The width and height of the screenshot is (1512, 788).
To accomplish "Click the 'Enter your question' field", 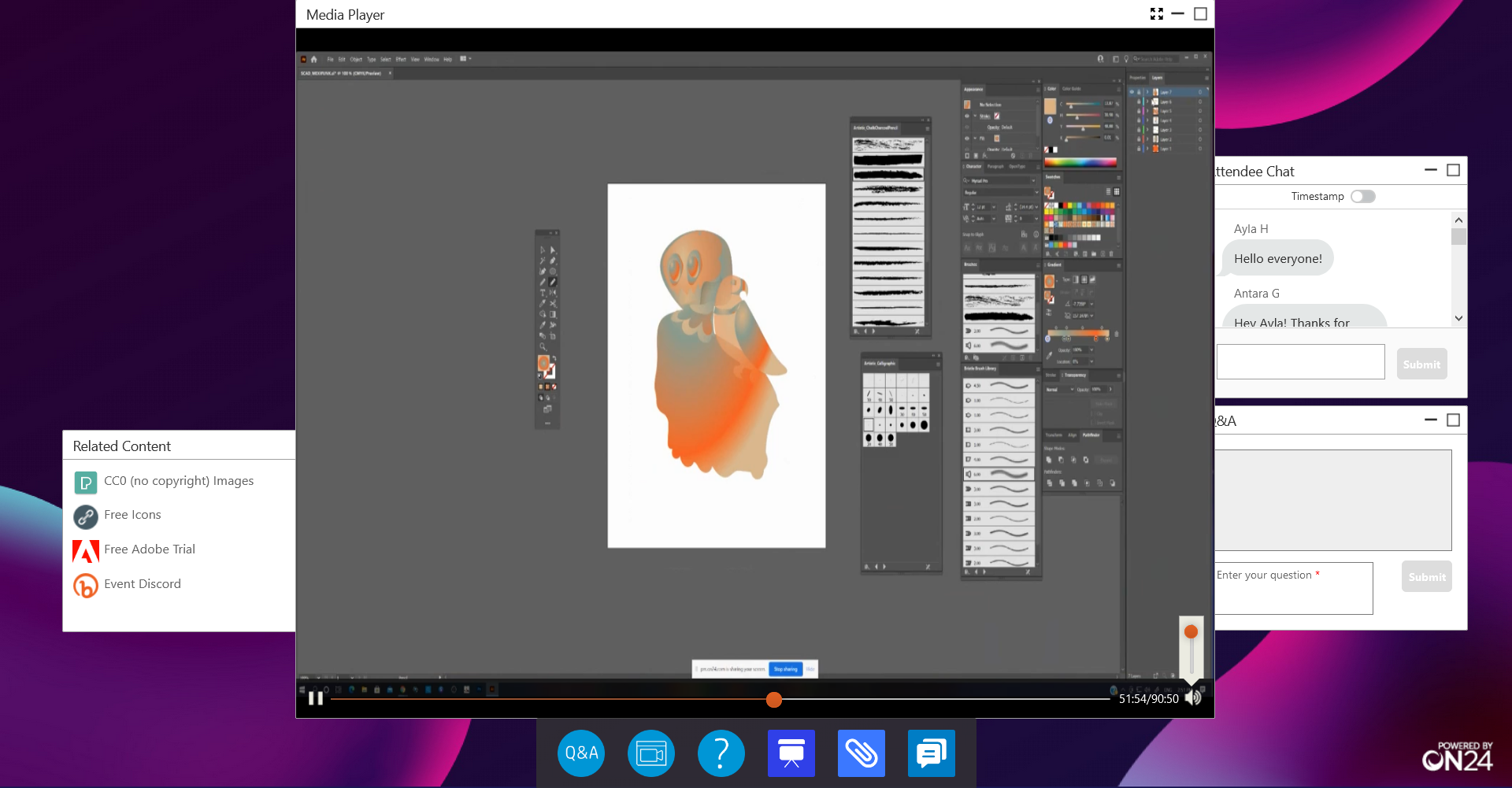I will click(x=1294, y=588).
